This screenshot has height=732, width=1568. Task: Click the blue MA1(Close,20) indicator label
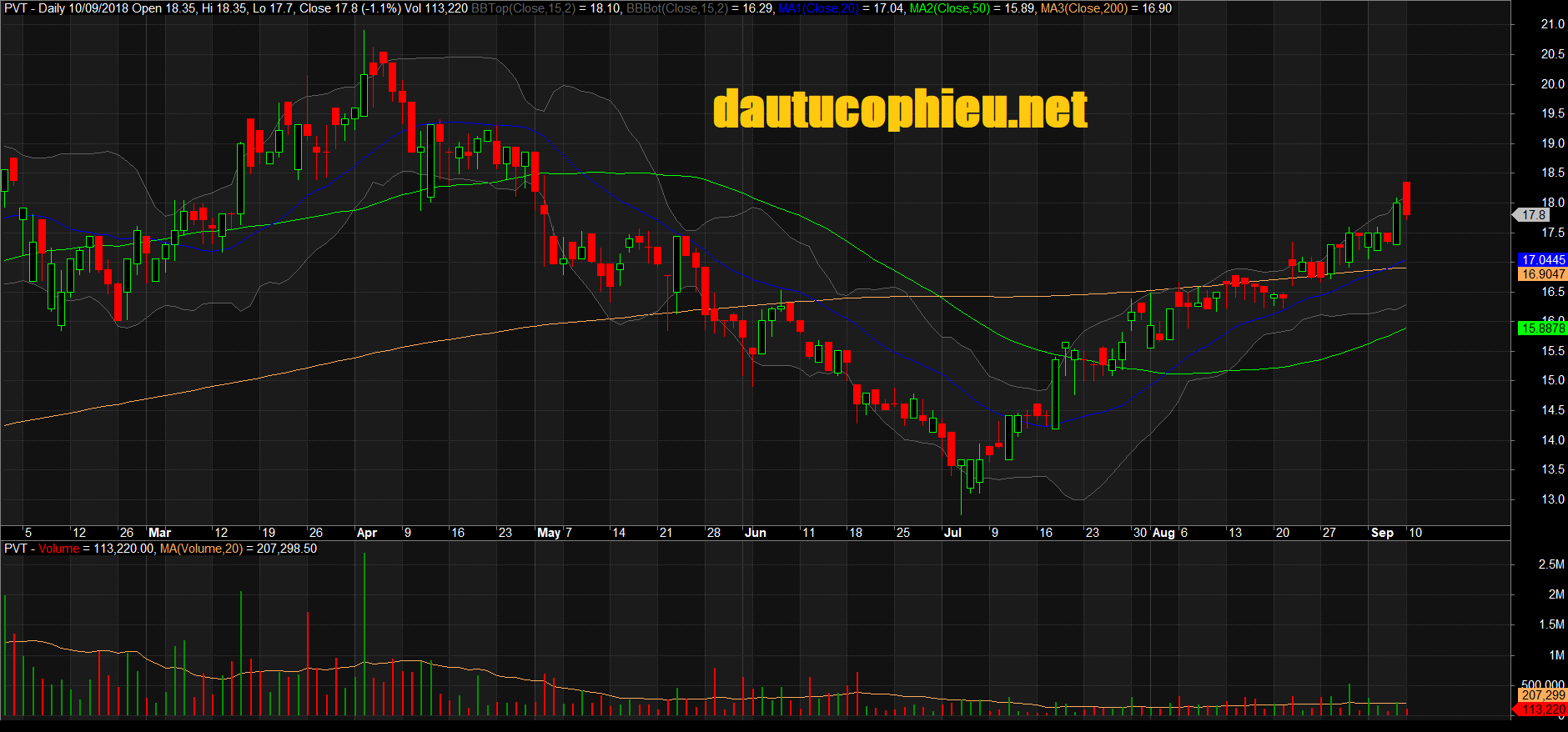[x=819, y=8]
